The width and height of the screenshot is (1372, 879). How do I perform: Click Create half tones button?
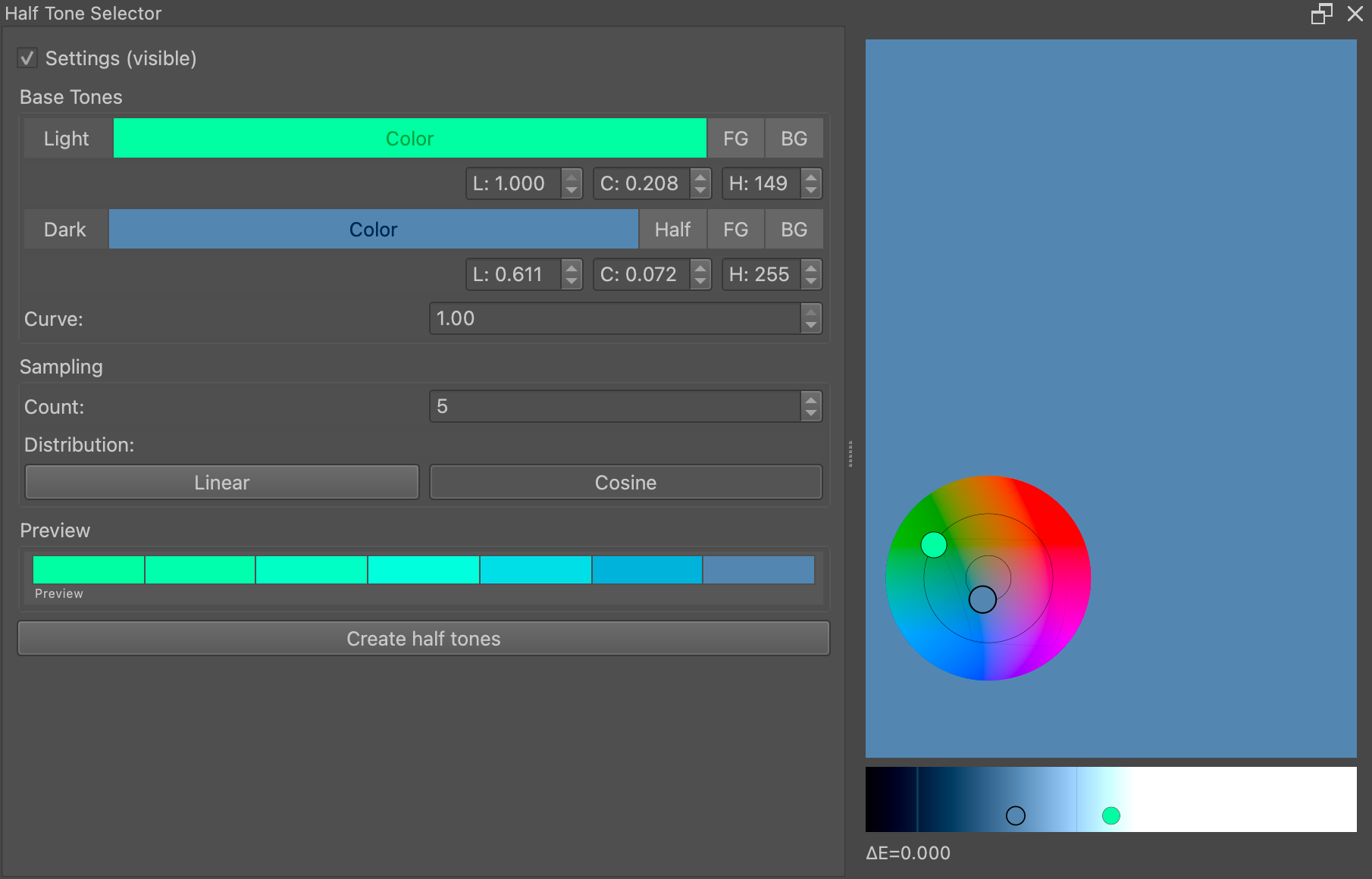pos(423,639)
